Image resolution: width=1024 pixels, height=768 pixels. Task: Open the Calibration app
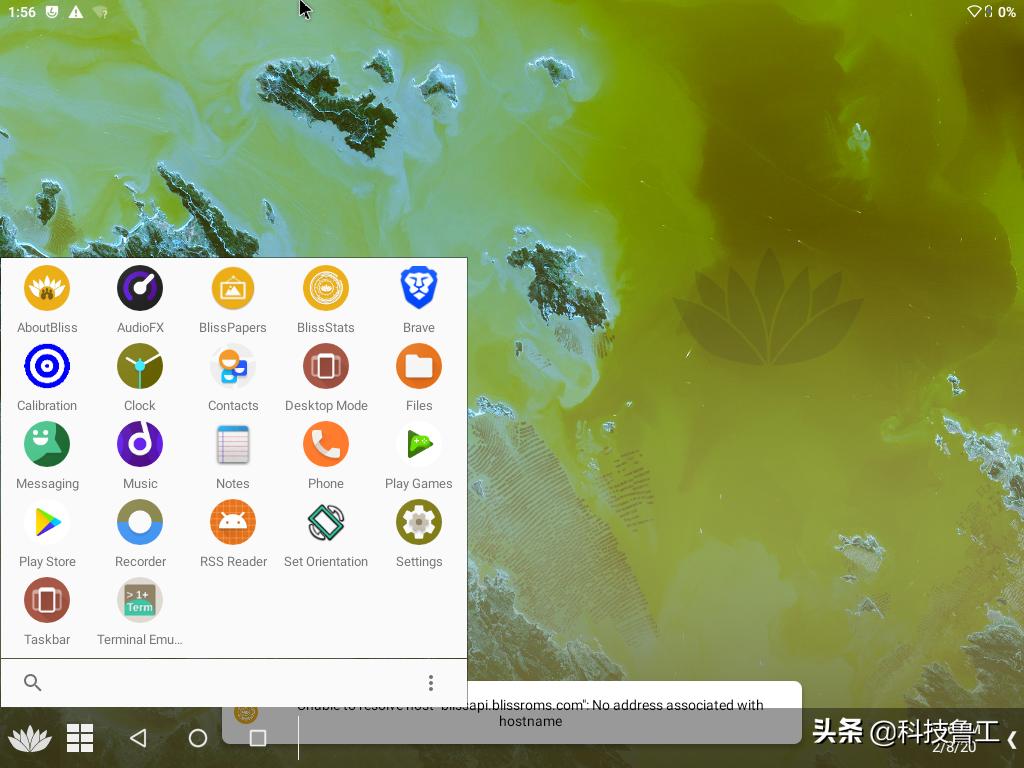[47, 365]
